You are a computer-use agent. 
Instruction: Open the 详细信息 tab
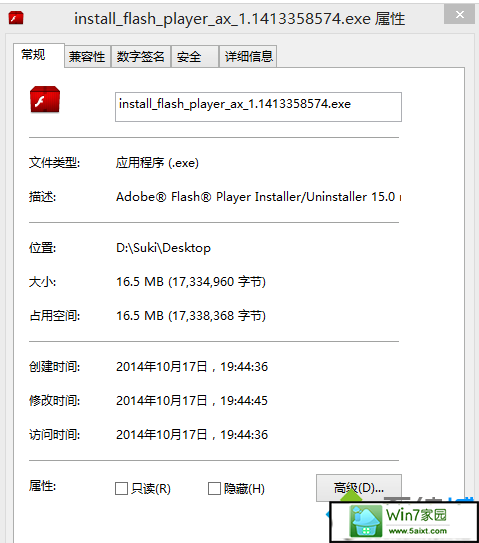248,56
